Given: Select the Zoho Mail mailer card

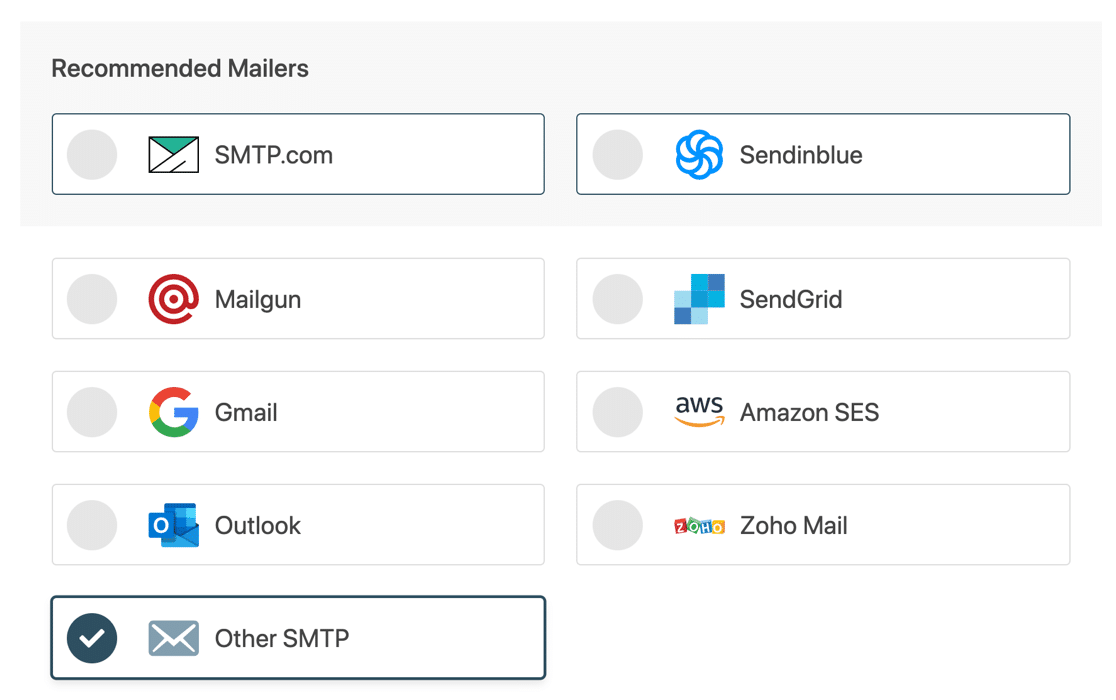Looking at the screenshot, I should tap(822, 524).
